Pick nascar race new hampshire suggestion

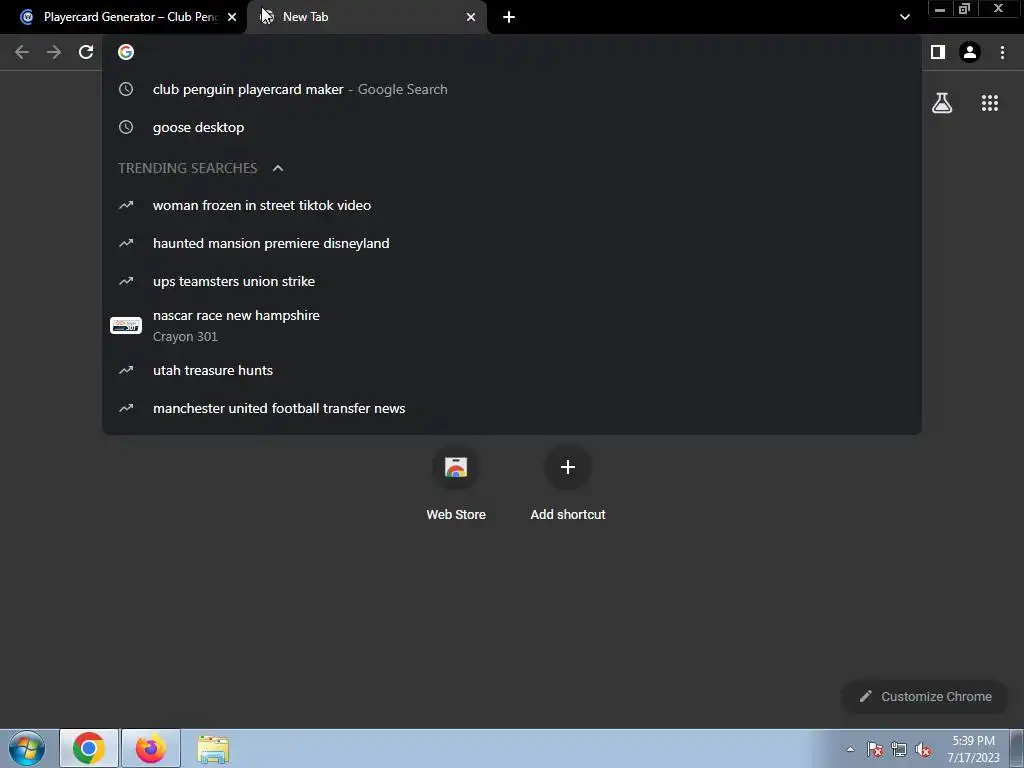pyautogui.click(x=512, y=325)
